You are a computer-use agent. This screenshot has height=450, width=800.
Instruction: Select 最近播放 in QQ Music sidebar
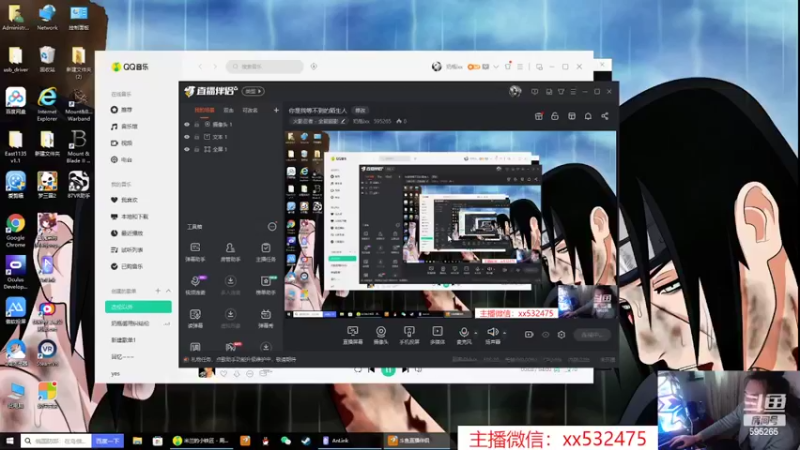pyautogui.click(x=127, y=233)
